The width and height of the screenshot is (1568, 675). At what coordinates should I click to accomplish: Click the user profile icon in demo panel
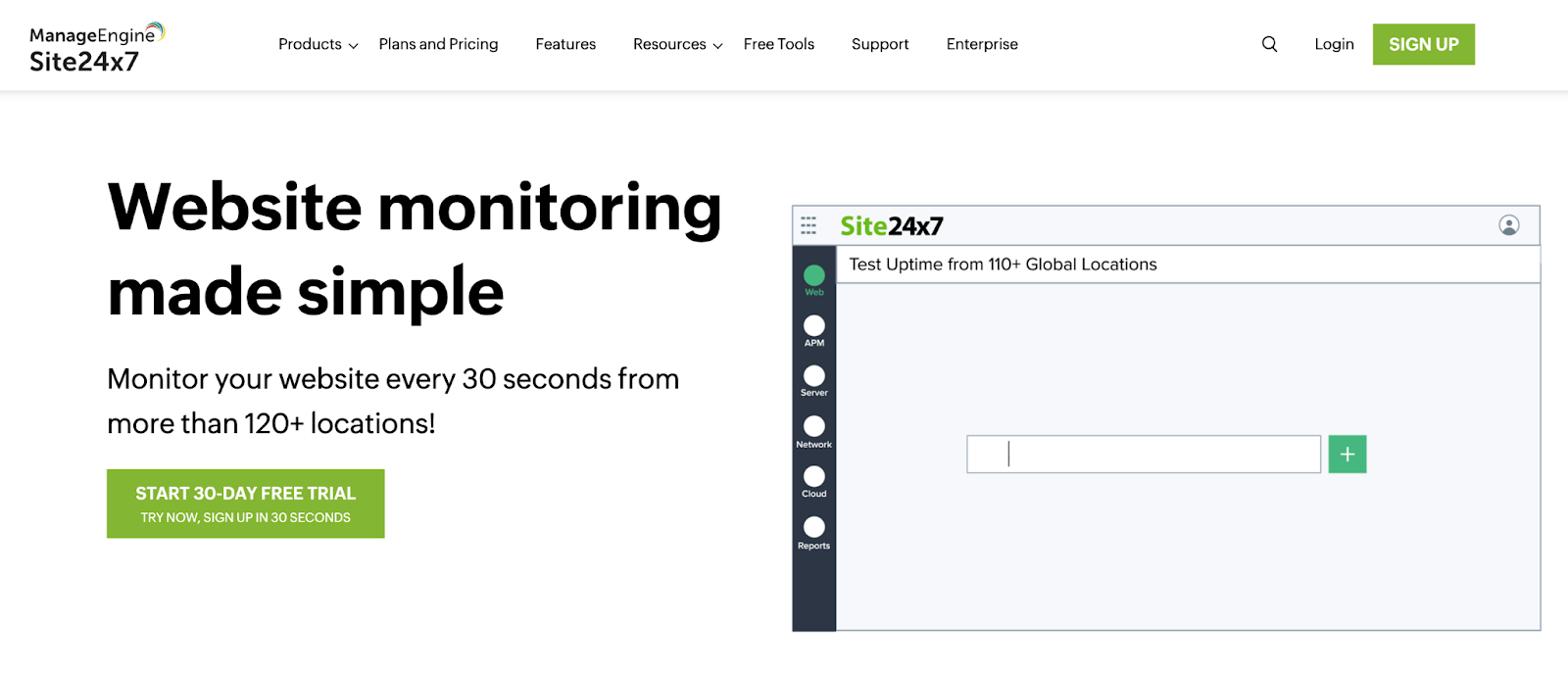(x=1509, y=225)
